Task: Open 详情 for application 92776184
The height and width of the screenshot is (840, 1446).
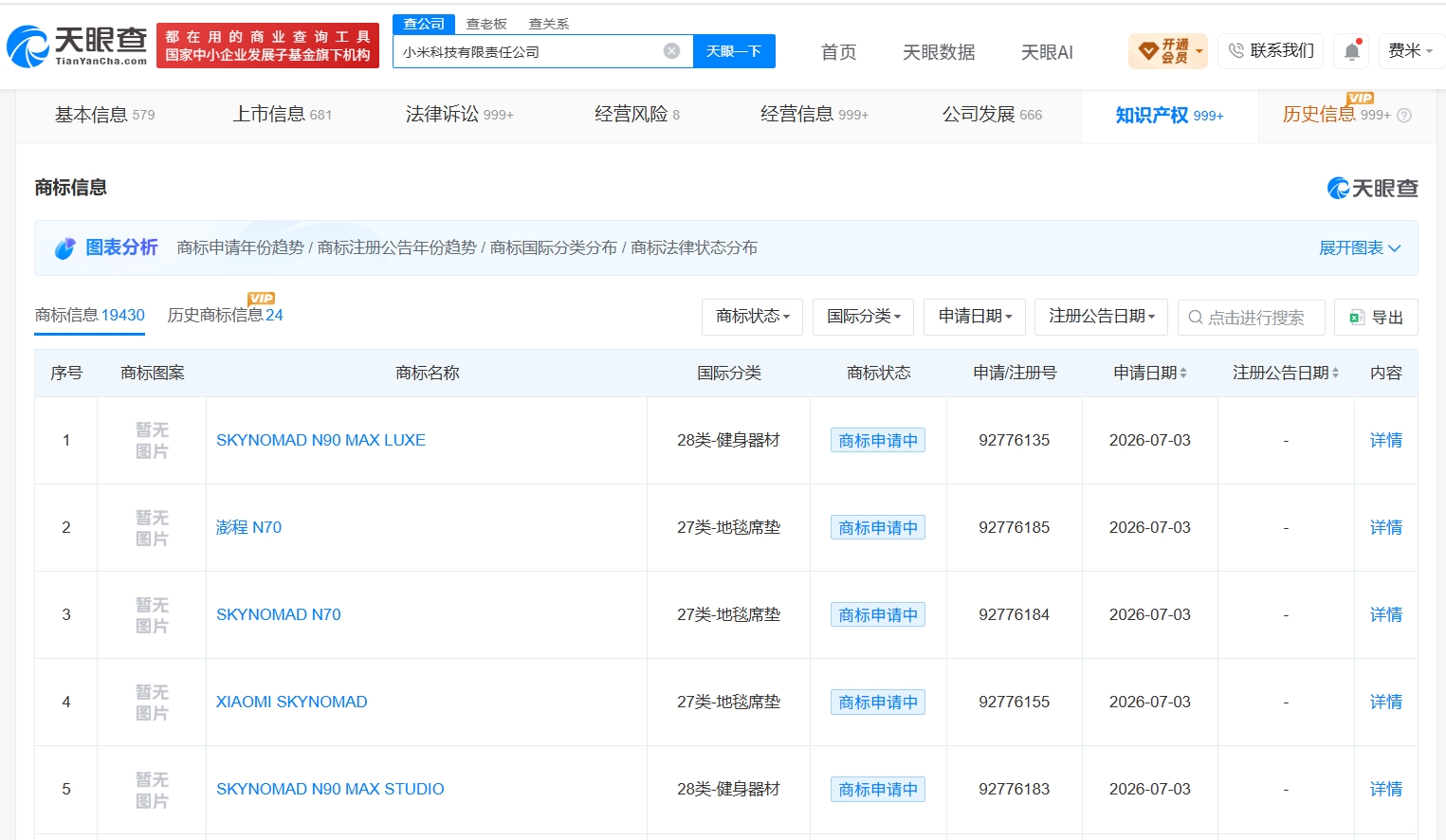Action: (x=1385, y=615)
